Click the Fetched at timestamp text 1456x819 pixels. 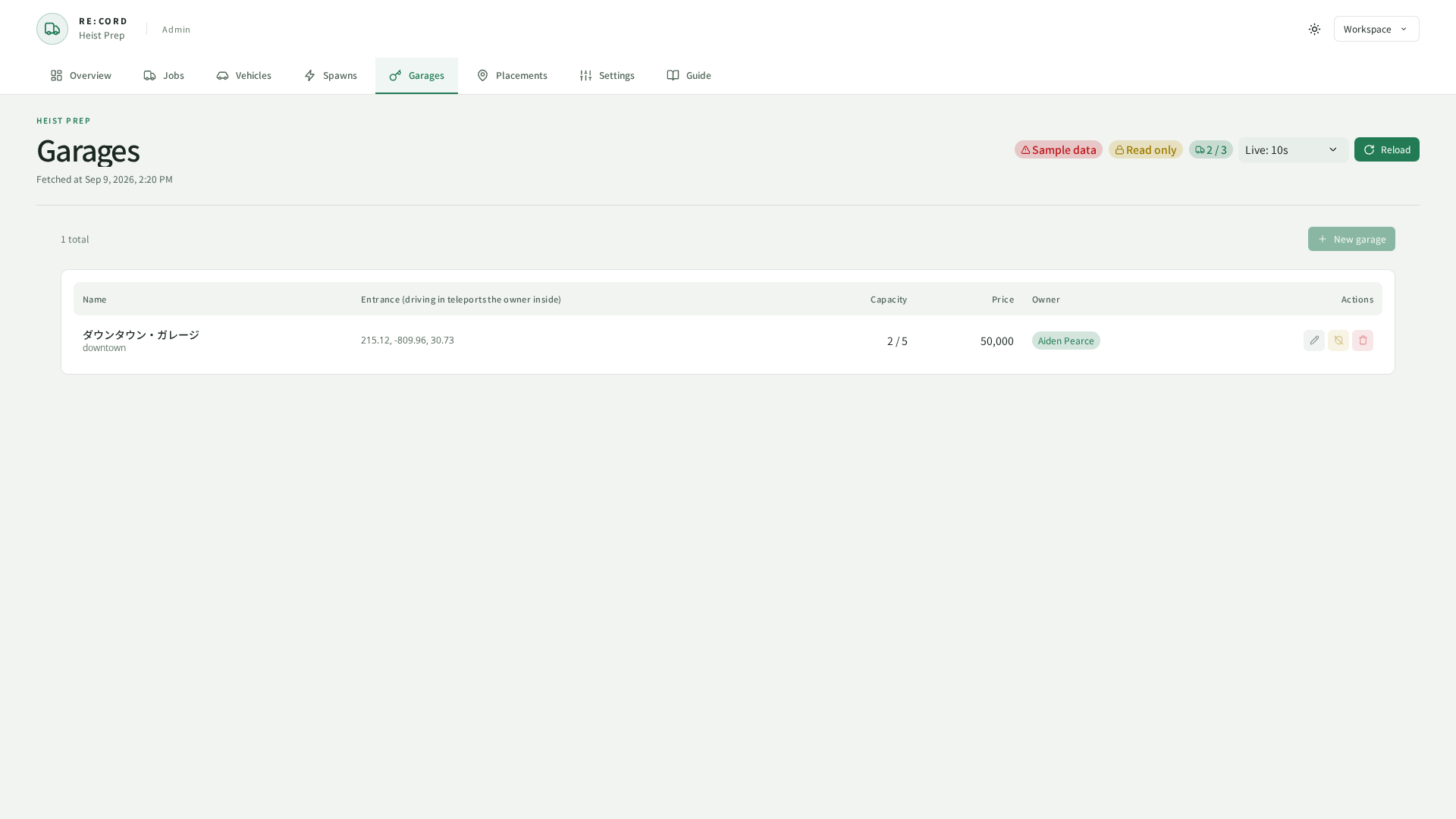coord(105,179)
